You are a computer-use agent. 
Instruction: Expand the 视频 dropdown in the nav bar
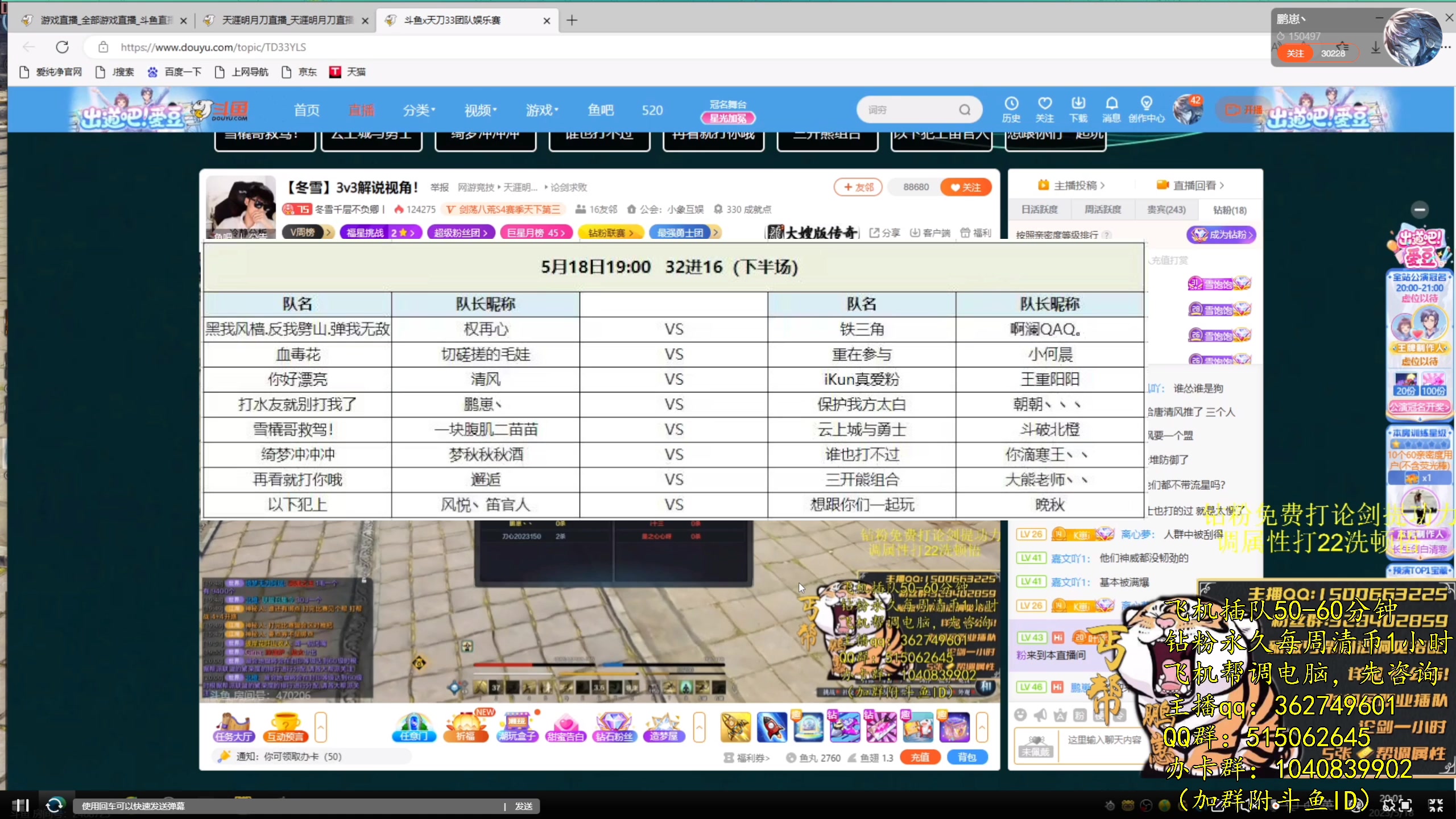pos(481,110)
